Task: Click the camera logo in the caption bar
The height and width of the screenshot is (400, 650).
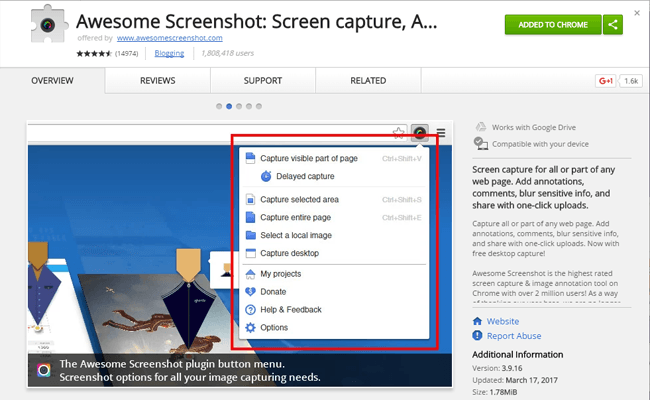Action: click(44, 370)
